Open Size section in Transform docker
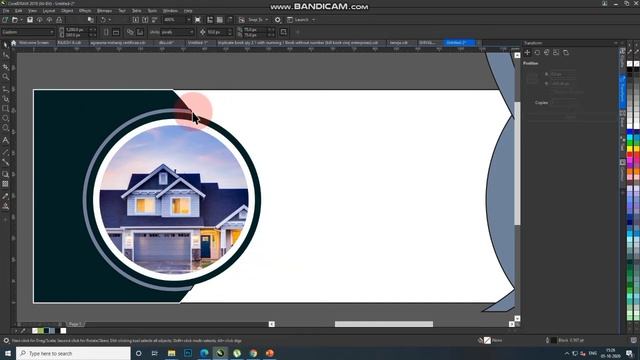 coord(556,53)
